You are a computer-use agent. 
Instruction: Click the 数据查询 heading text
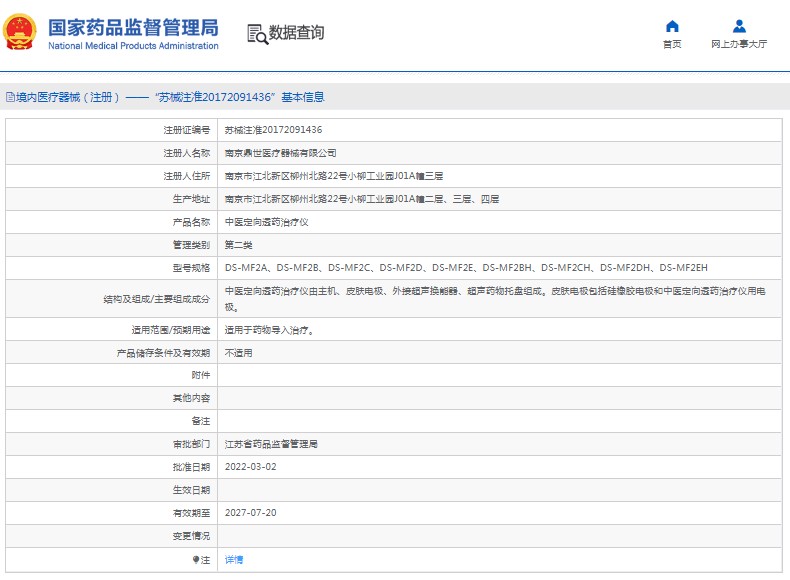(x=297, y=33)
